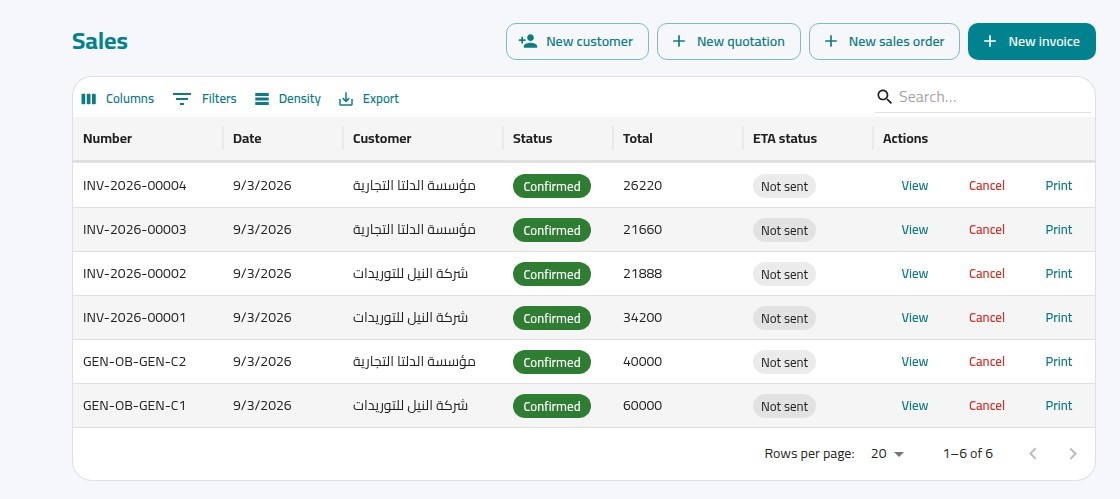Click Confirmed badge for INV-2026-00004
Viewport: 1120px width, 499px height.
551,186
